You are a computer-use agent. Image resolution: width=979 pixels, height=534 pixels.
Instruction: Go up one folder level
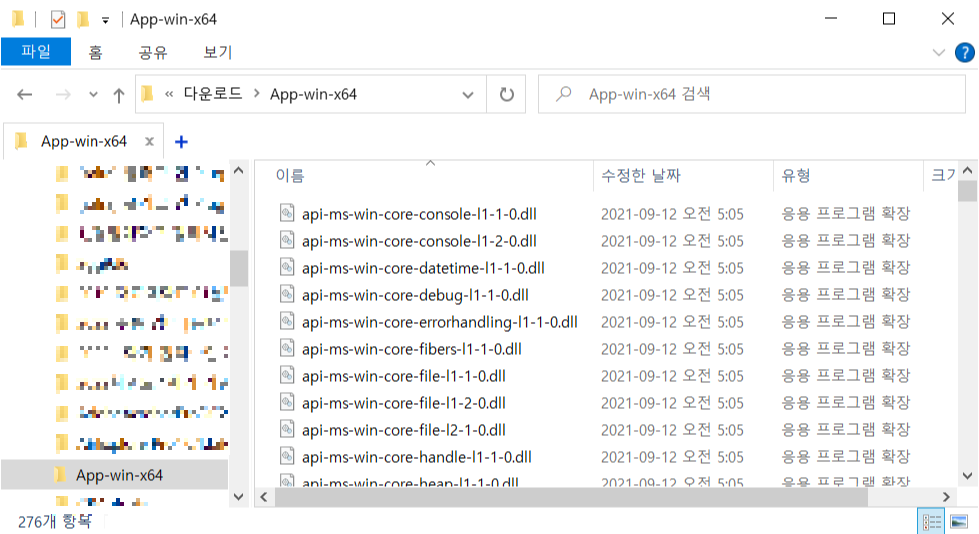click(x=119, y=95)
